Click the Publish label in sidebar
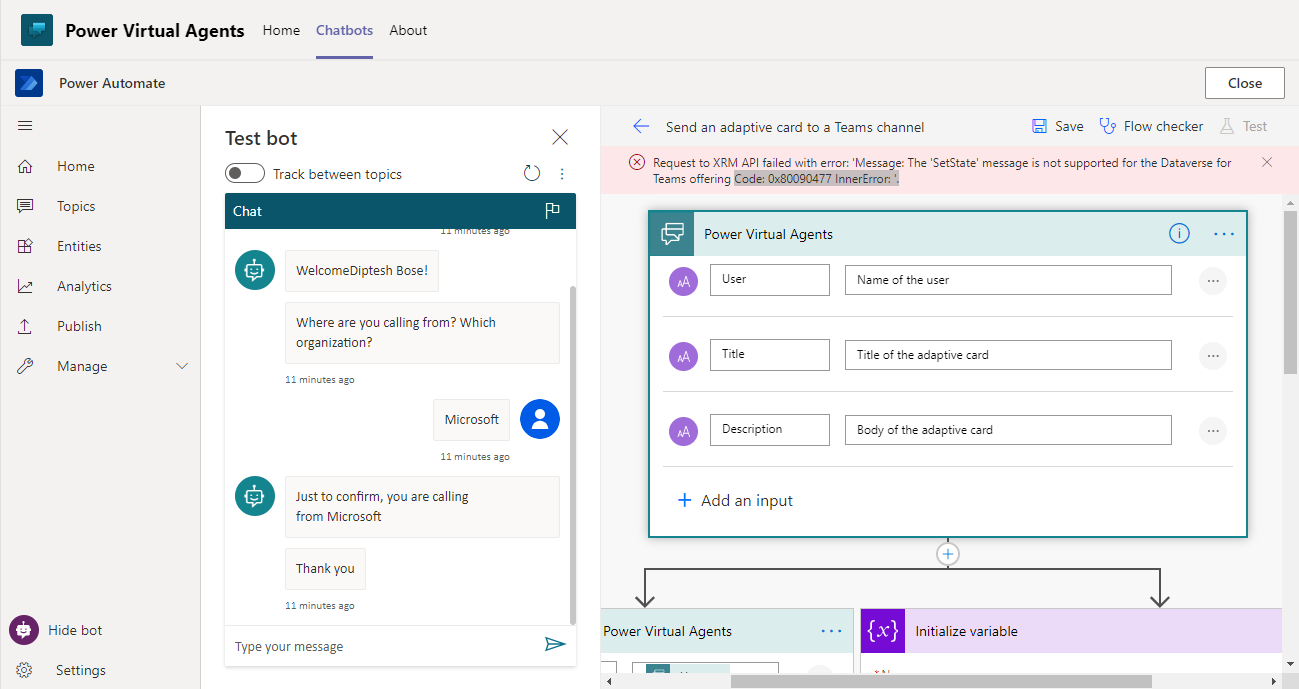Screen dimensions: 1299x689 pos(79,326)
